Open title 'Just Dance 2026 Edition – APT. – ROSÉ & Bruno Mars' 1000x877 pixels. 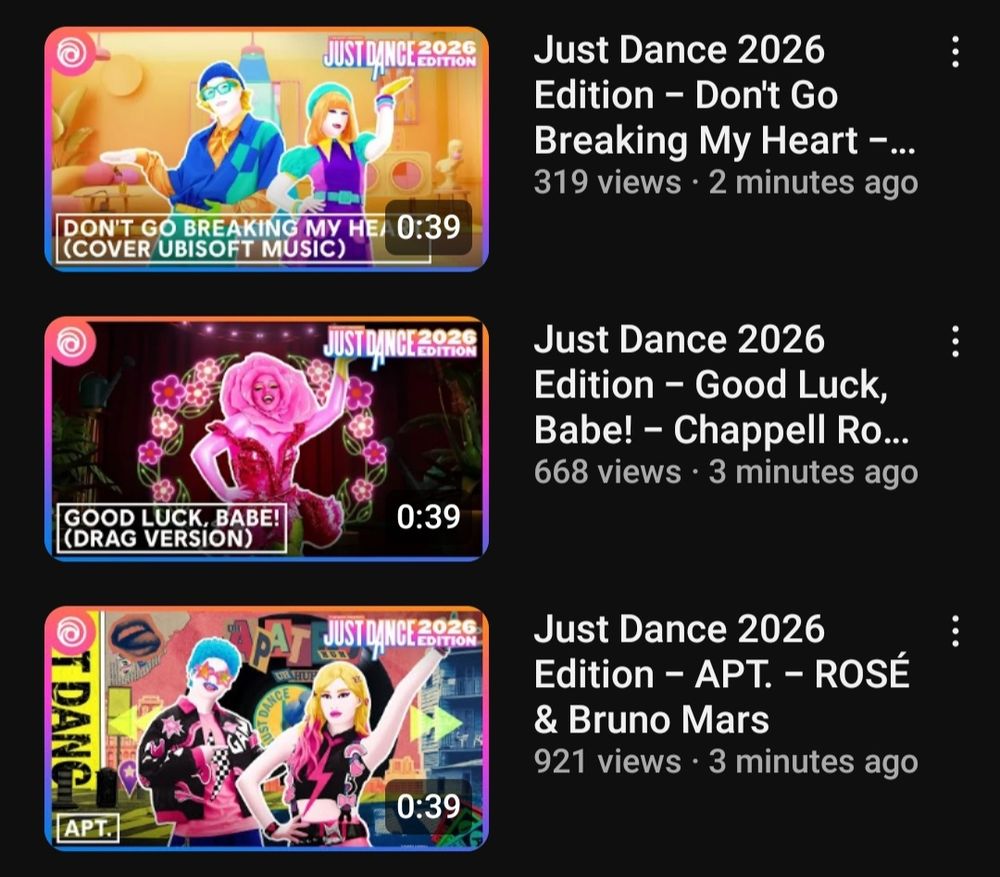pyautogui.click(x=721, y=674)
